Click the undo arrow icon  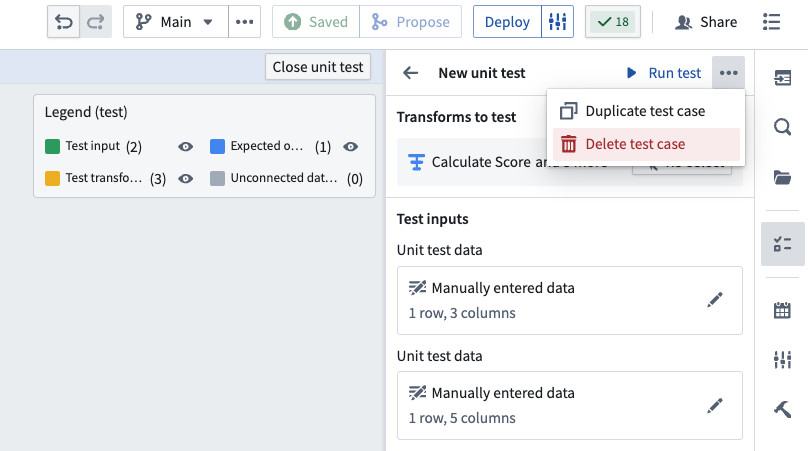(x=63, y=22)
